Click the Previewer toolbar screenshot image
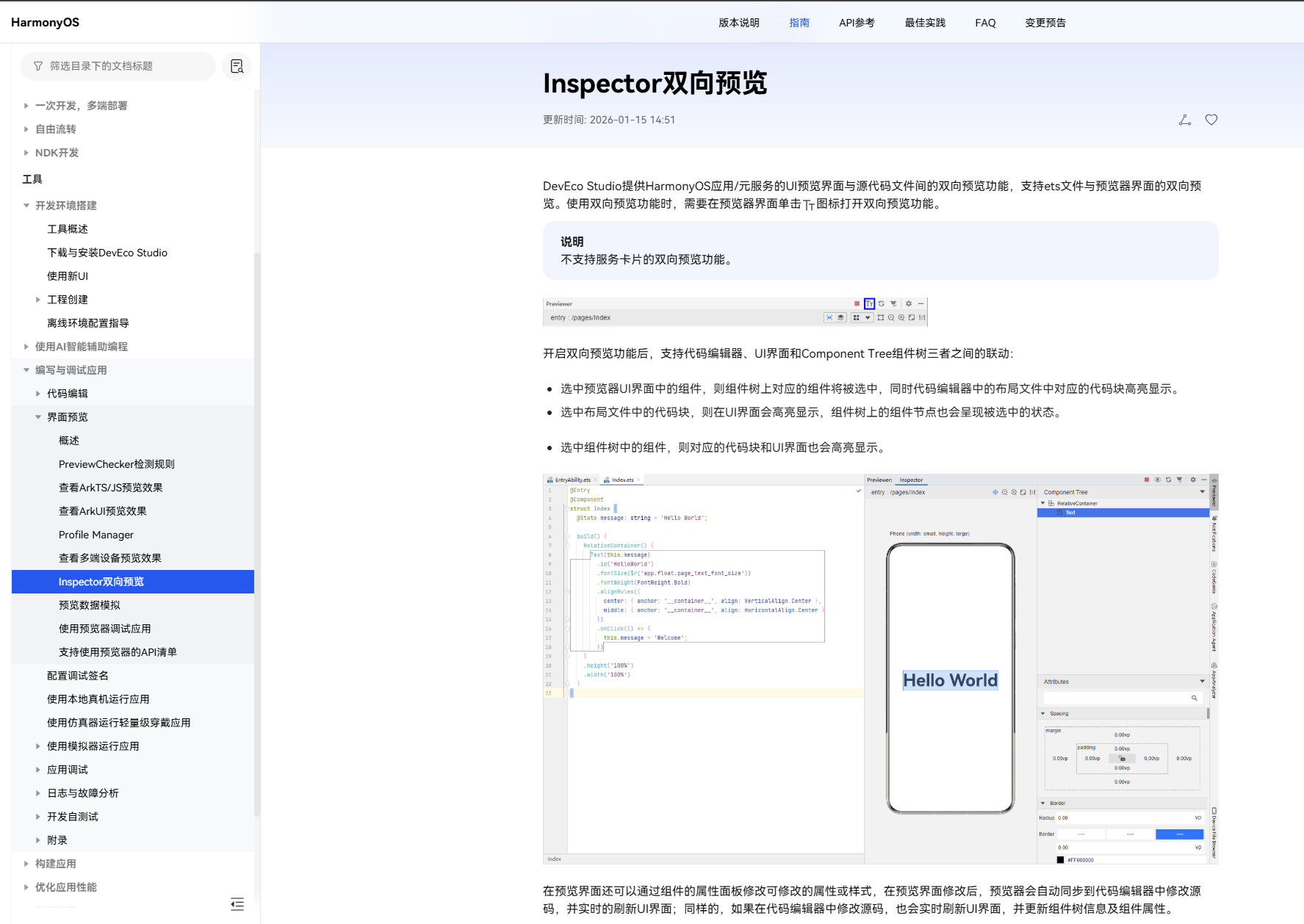 pyautogui.click(x=735, y=311)
